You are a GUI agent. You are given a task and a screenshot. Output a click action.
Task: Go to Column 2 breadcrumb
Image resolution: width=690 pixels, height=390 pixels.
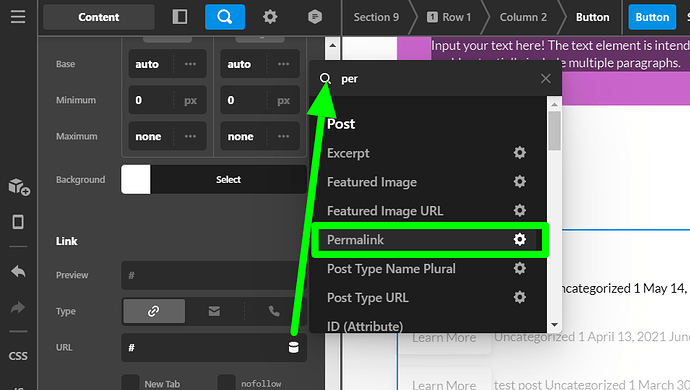click(x=523, y=17)
